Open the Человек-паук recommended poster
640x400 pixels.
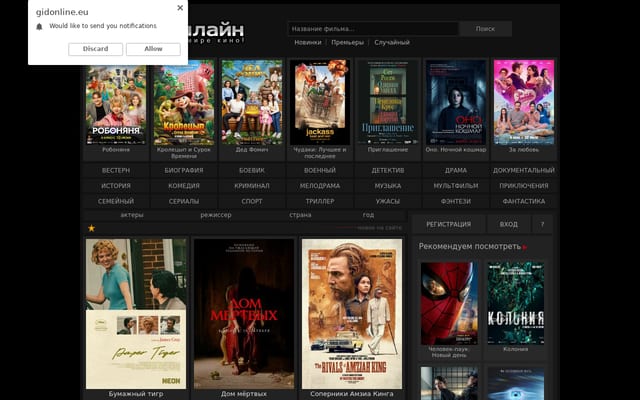(449, 303)
